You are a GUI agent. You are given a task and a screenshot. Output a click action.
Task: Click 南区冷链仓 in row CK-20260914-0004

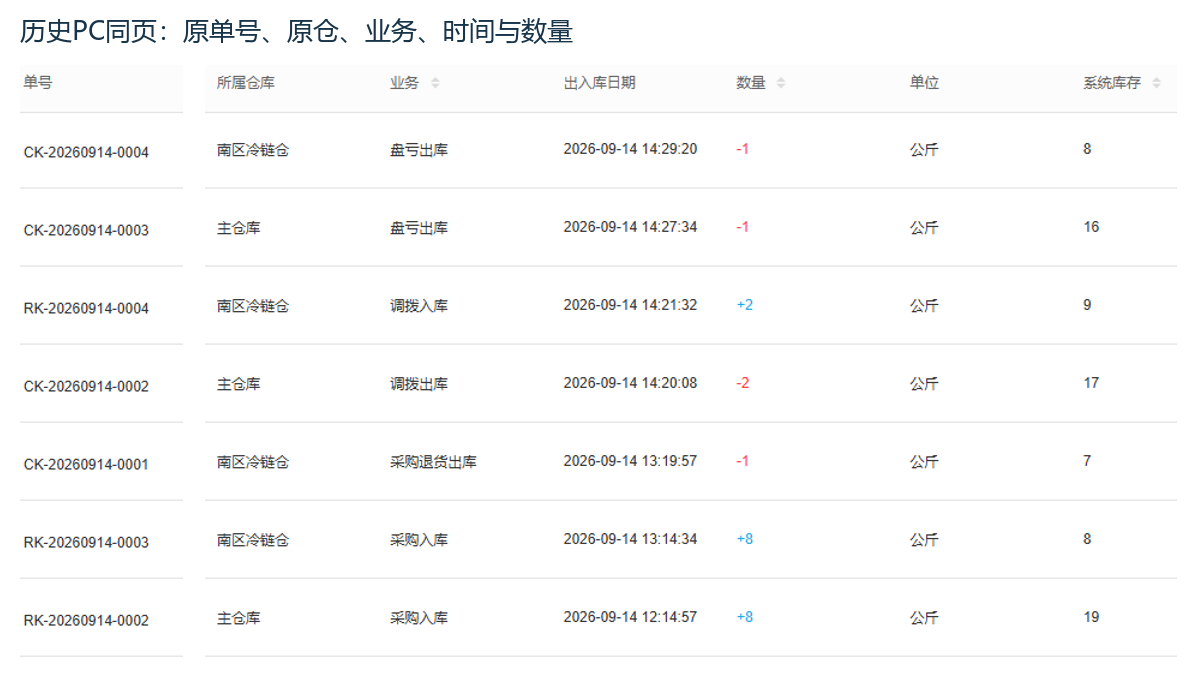pyautogui.click(x=253, y=150)
